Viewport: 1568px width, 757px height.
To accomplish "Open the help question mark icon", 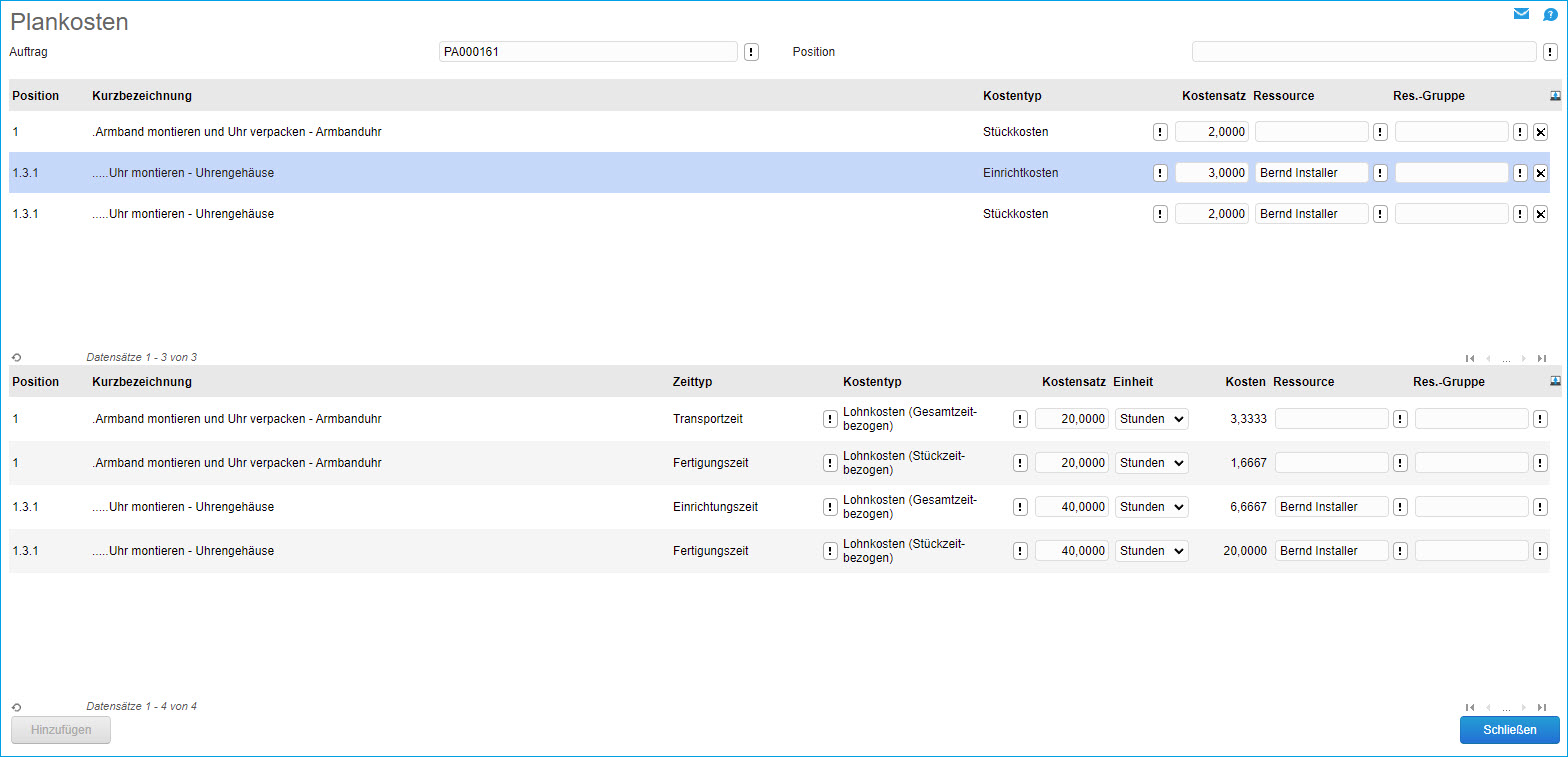I will point(1550,14).
